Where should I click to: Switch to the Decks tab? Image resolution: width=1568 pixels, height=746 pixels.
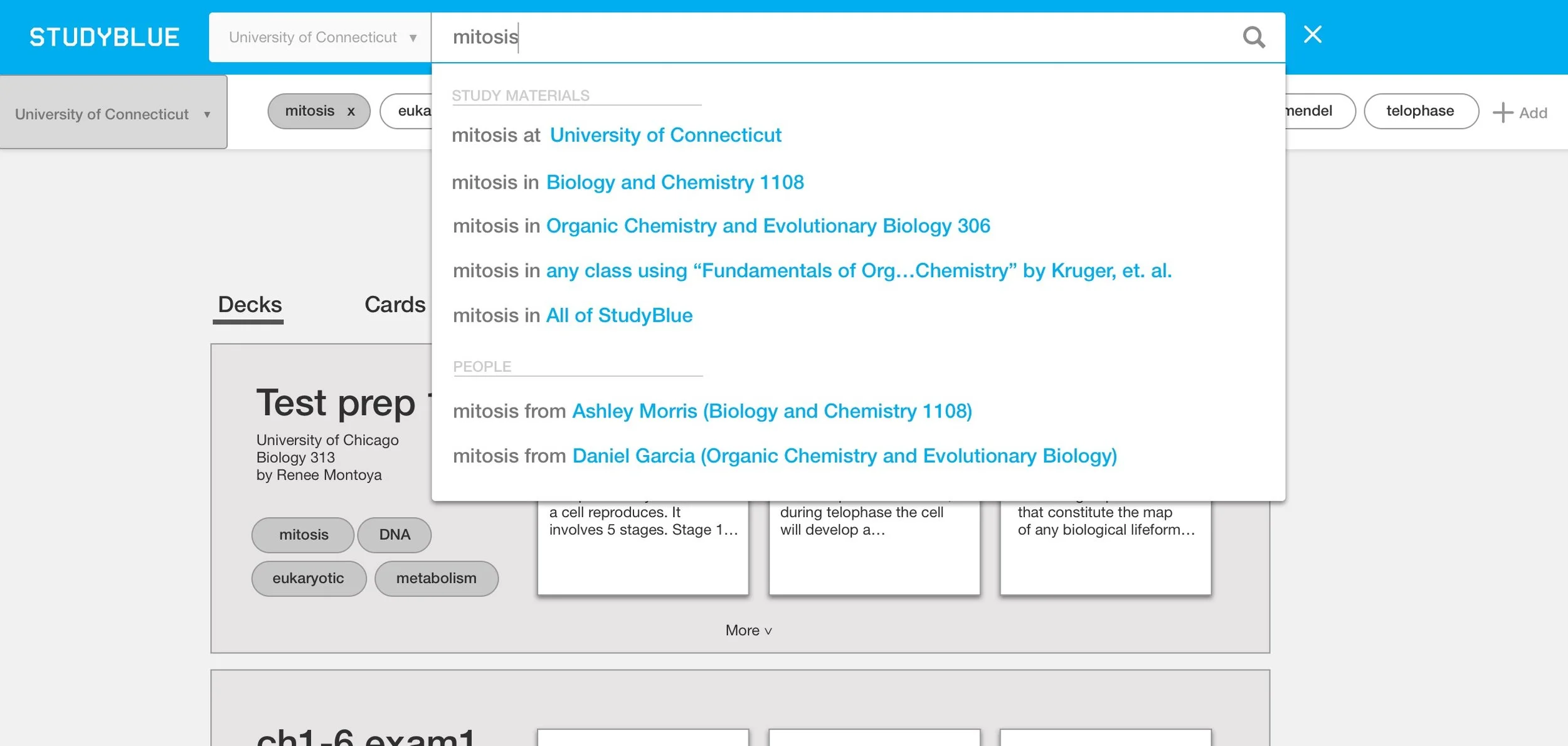tap(249, 305)
